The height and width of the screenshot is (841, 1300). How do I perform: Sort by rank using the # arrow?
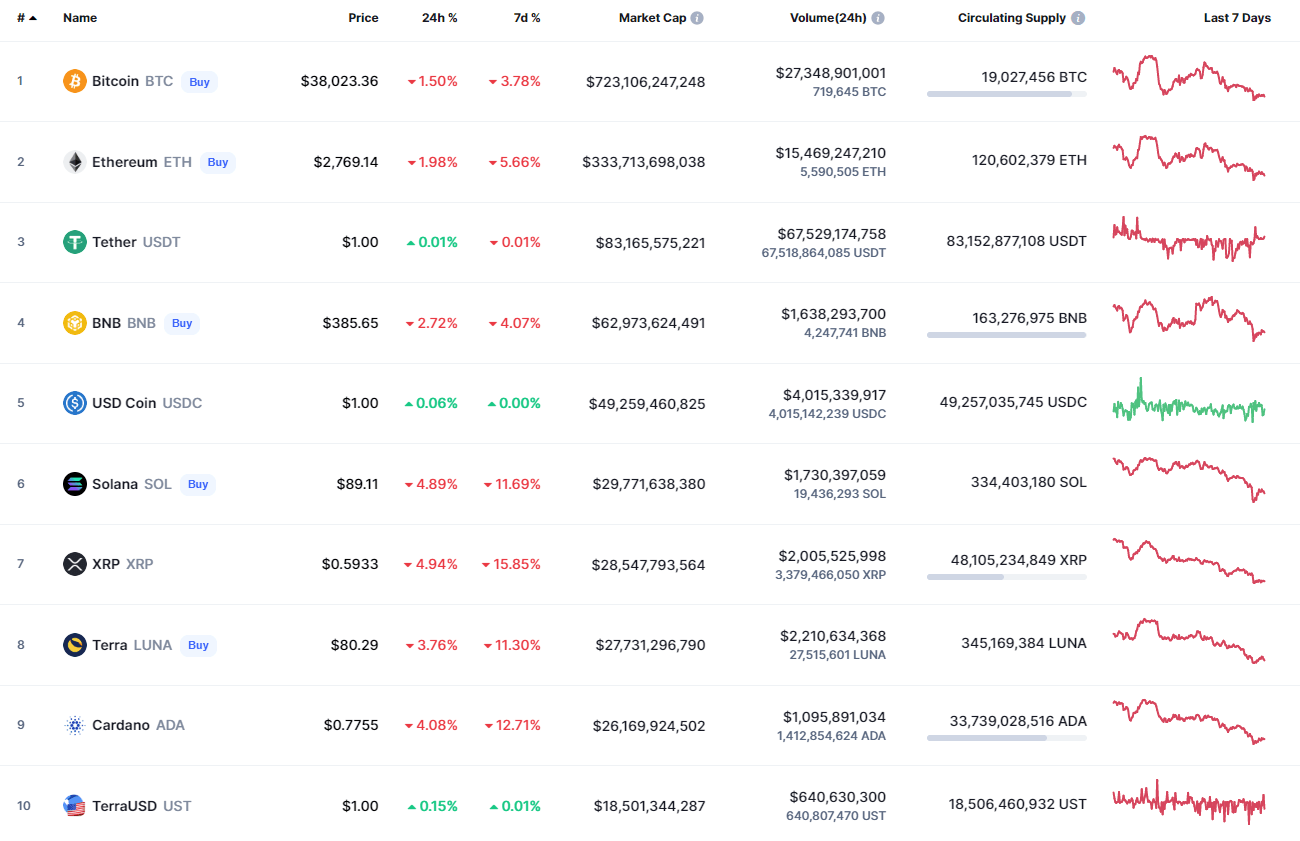pyautogui.click(x=27, y=18)
